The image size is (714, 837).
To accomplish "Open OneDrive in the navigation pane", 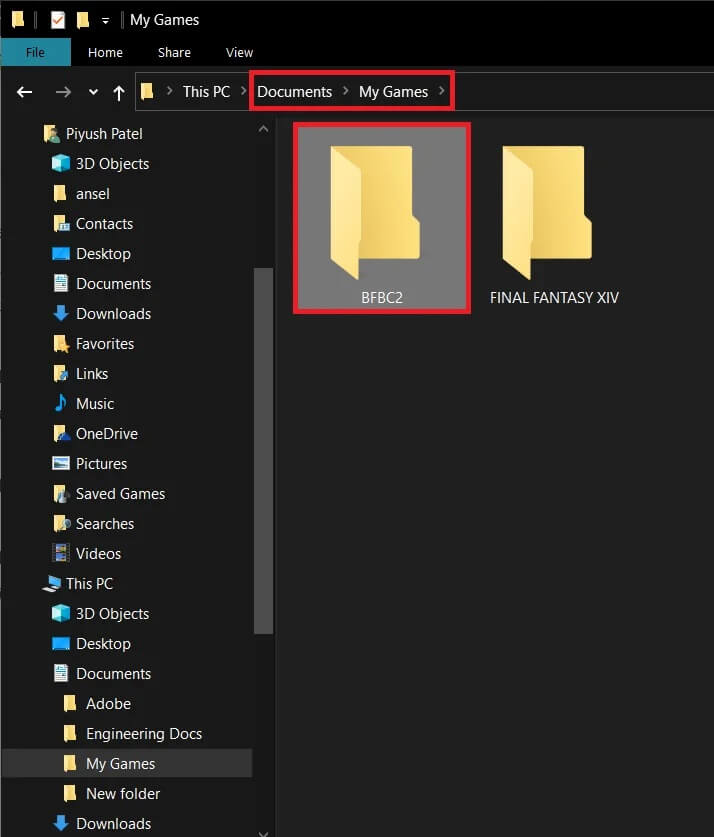I will point(107,433).
